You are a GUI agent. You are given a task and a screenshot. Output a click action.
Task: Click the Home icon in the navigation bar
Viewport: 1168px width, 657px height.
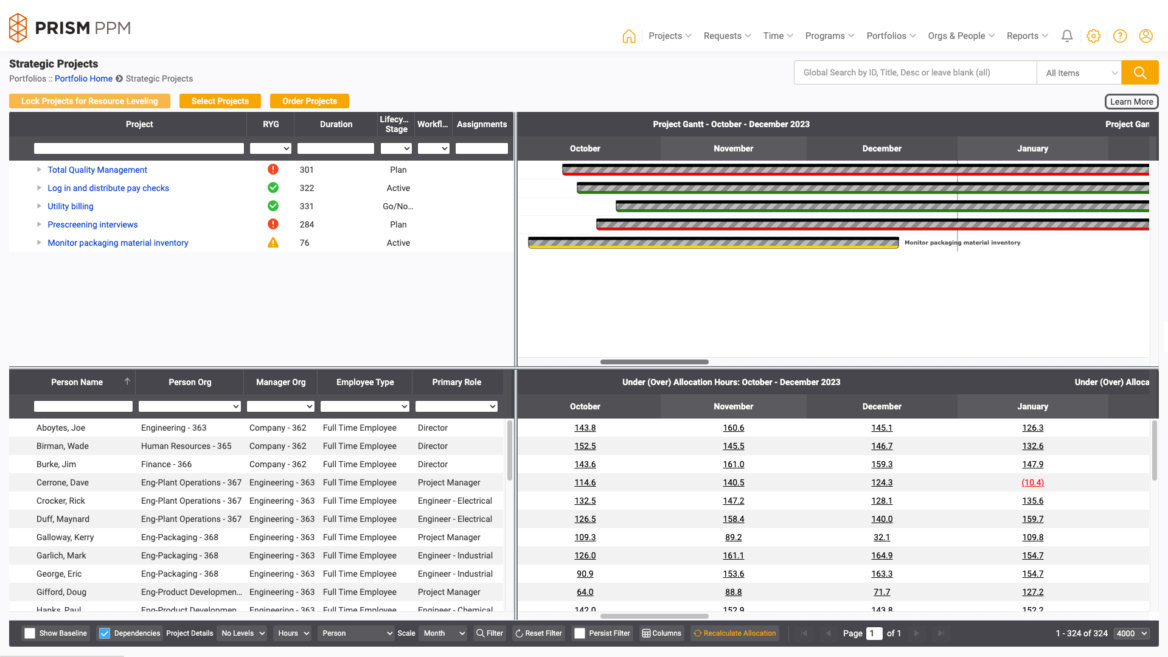(628, 35)
